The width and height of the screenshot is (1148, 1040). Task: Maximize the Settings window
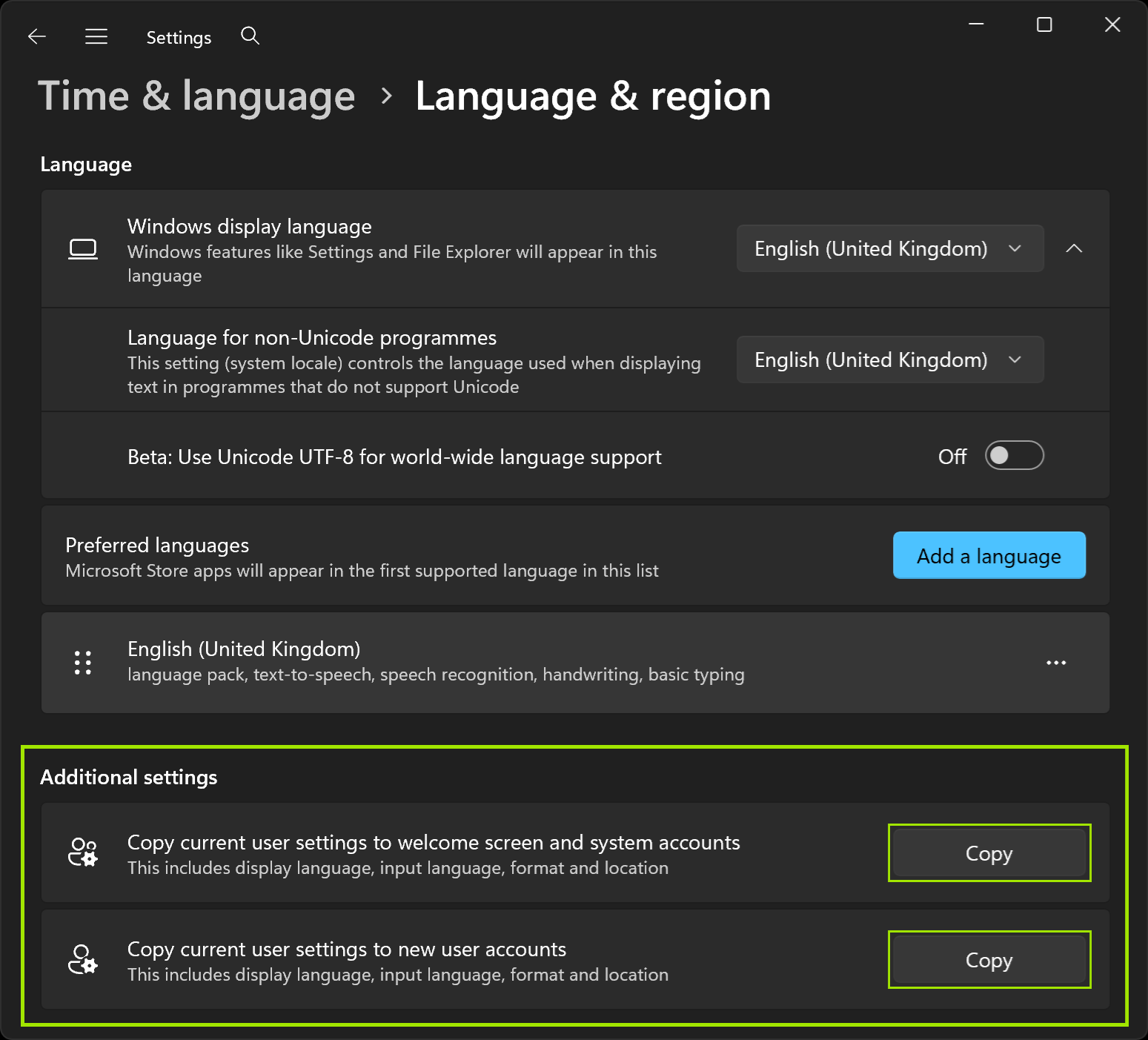[1044, 24]
